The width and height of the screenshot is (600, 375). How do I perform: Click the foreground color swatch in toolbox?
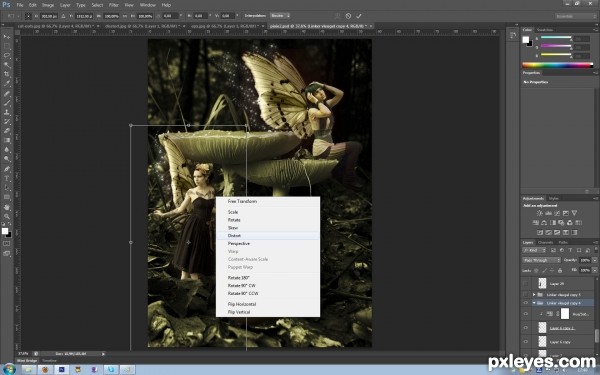point(5,231)
